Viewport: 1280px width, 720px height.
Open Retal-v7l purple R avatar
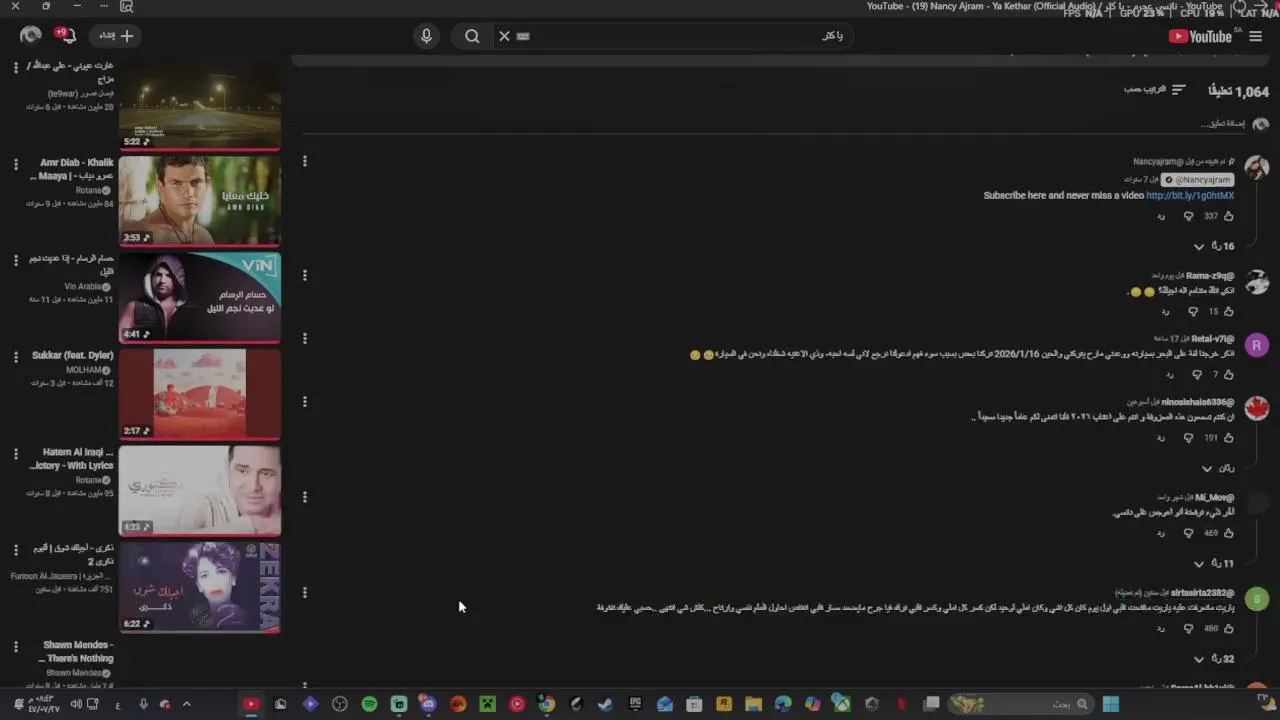1257,346
